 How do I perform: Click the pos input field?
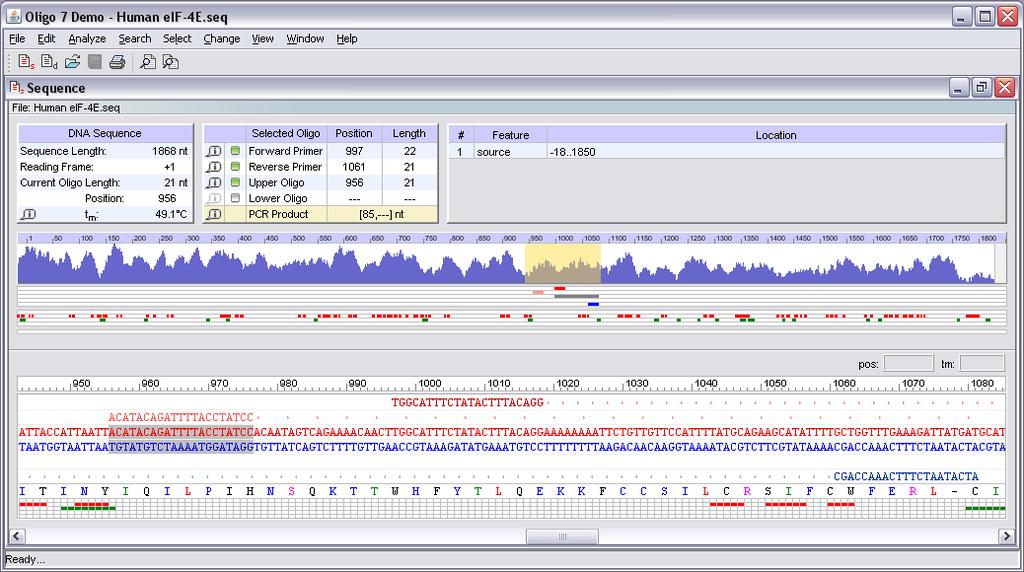click(908, 364)
